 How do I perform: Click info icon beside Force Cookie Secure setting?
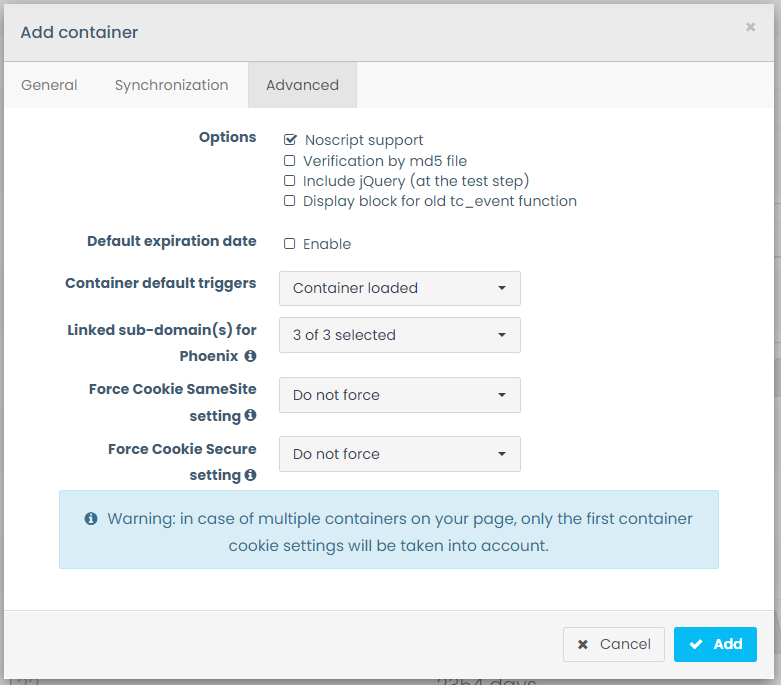click(x=250, y=475)
